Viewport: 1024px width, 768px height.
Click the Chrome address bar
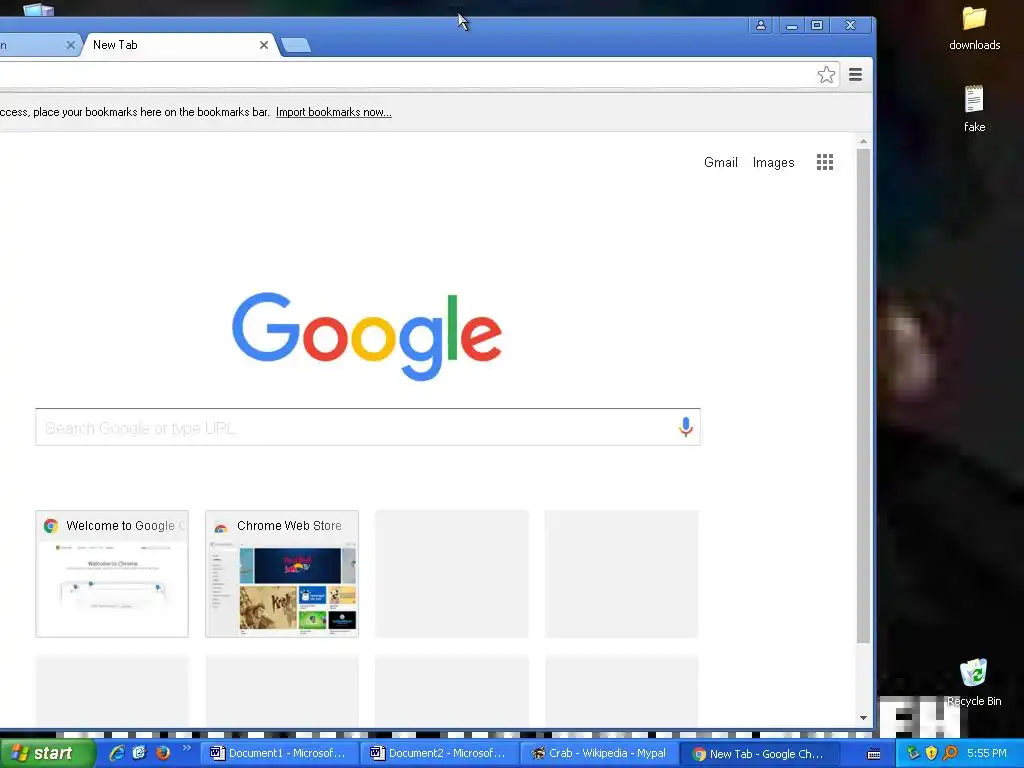(x=405, y=75)
